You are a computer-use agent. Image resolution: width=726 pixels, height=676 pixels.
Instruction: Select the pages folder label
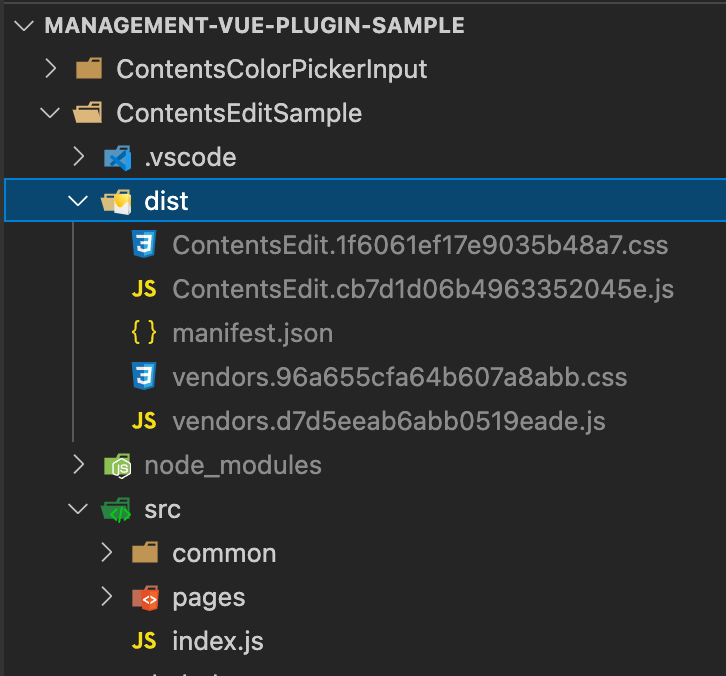coord(208,597)
